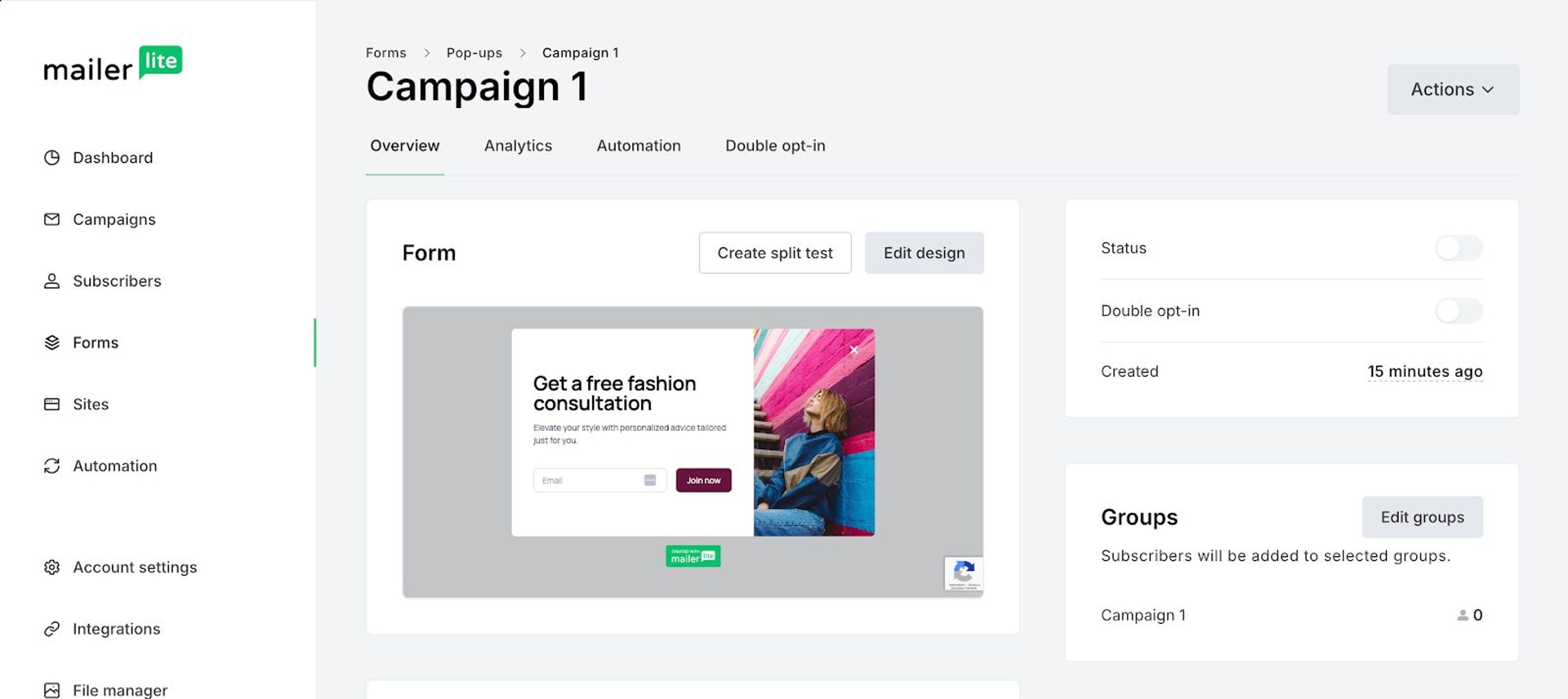Click the Create split test button
This screenshot has height=699, width=1568.
775,253
